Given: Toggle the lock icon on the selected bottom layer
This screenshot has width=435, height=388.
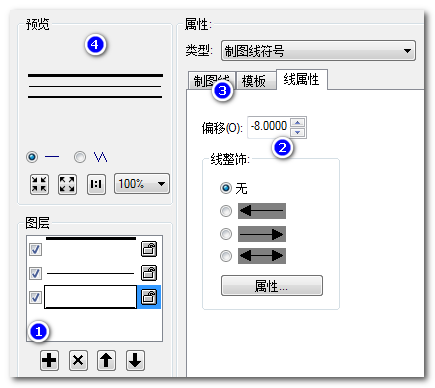Looking at the screenshot, I should tap(149, 297).
